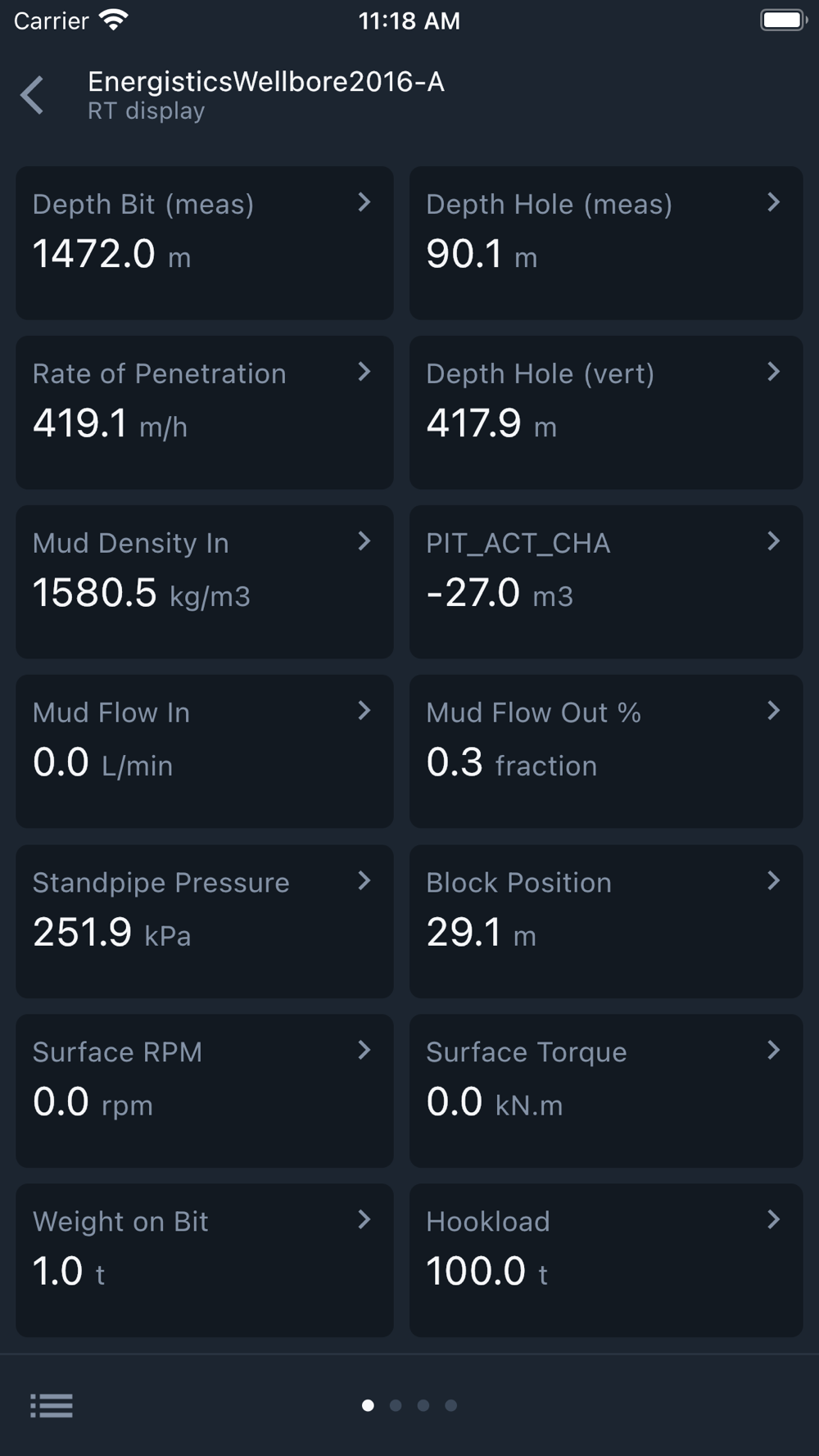The height and width of the screenshot is (1456, 819).
Task: Expand Depth Hole (meas) chevron
Action: coord(773,202)
